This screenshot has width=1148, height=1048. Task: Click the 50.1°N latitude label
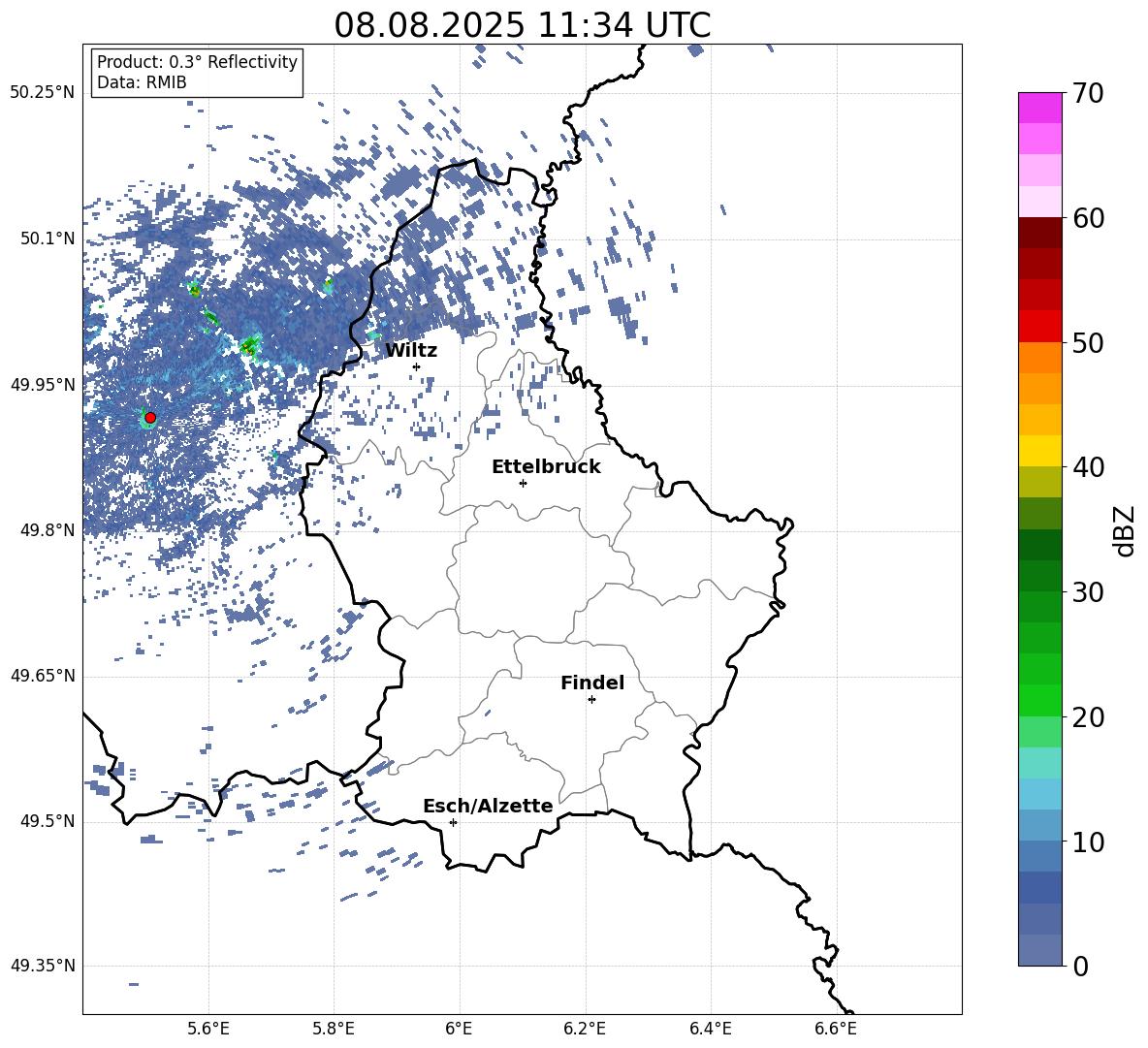pyautogui.click(x=48, y=238)
